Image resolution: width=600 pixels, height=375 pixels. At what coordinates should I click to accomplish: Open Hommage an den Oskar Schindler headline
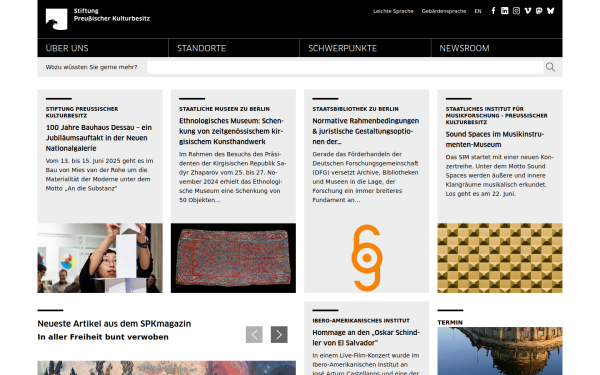[366, 338]
